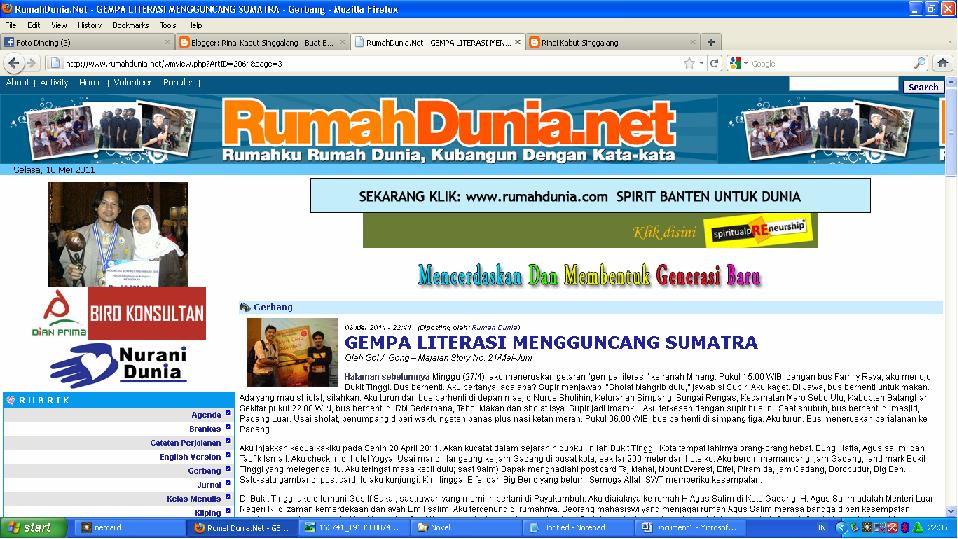Open English Version in the Rubrik list
Screen dimensions: 958x539
[x=190, y=456]
